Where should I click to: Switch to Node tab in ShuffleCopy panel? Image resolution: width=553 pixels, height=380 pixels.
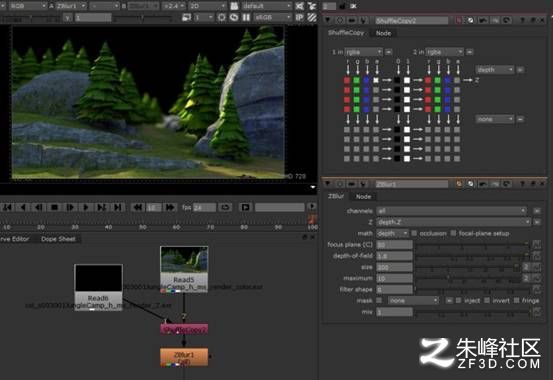pyautogui.click(x=383, y=33)
